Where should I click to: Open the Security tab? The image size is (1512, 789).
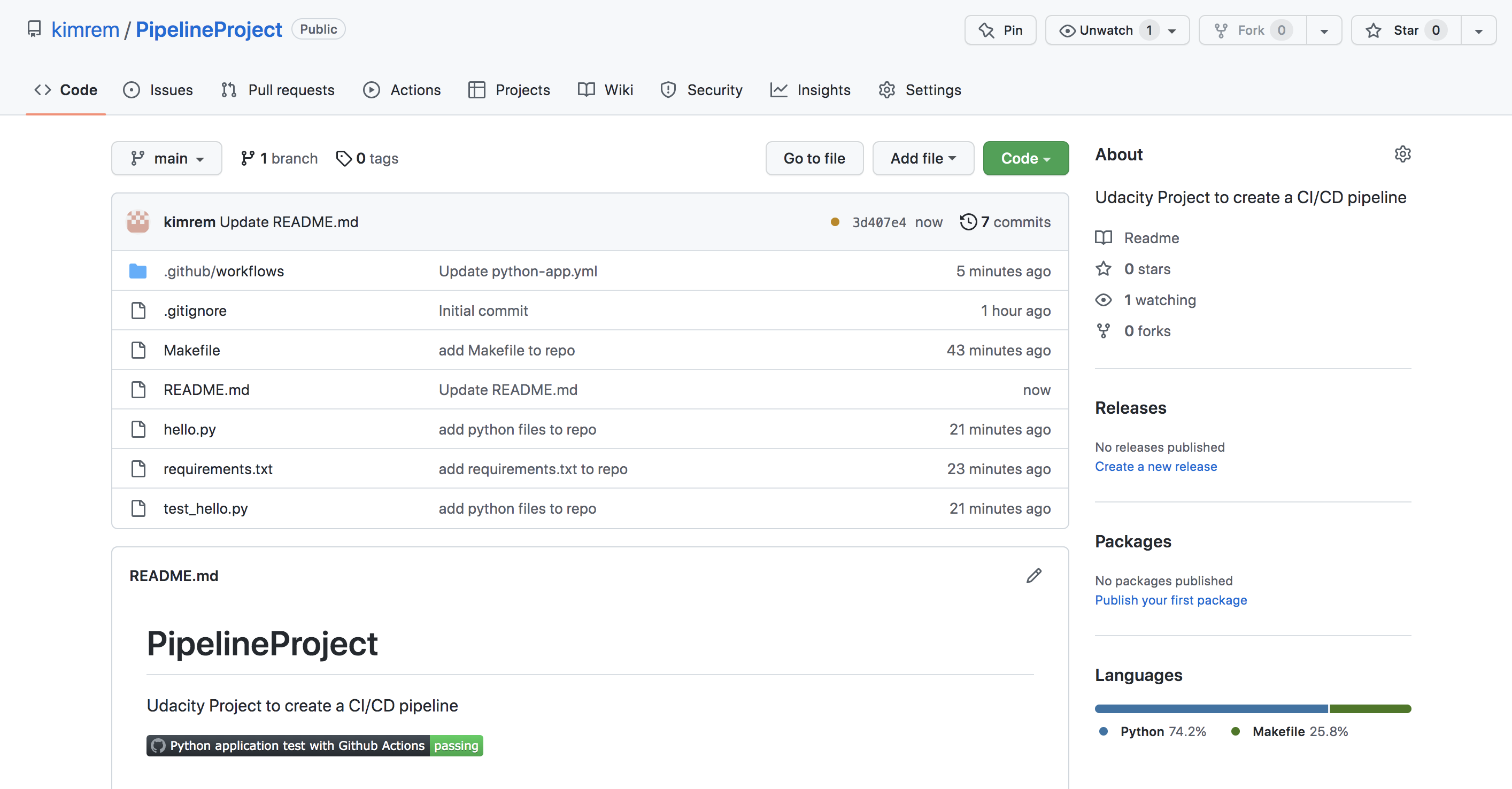[701, 90]
